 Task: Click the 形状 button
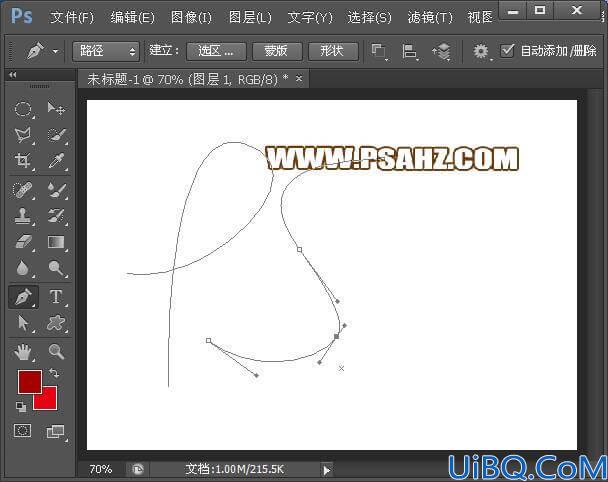pos(333,51)
